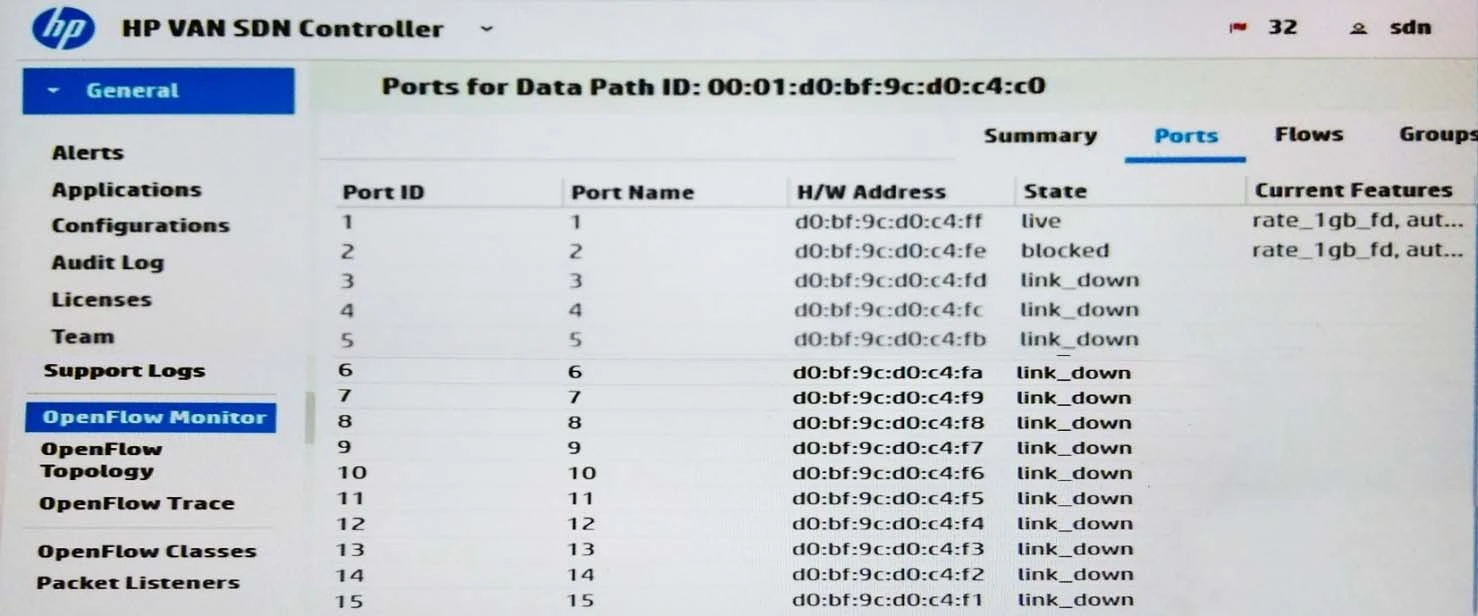
Task: Open Alerts in the sidebar
Action: point(88,153)
